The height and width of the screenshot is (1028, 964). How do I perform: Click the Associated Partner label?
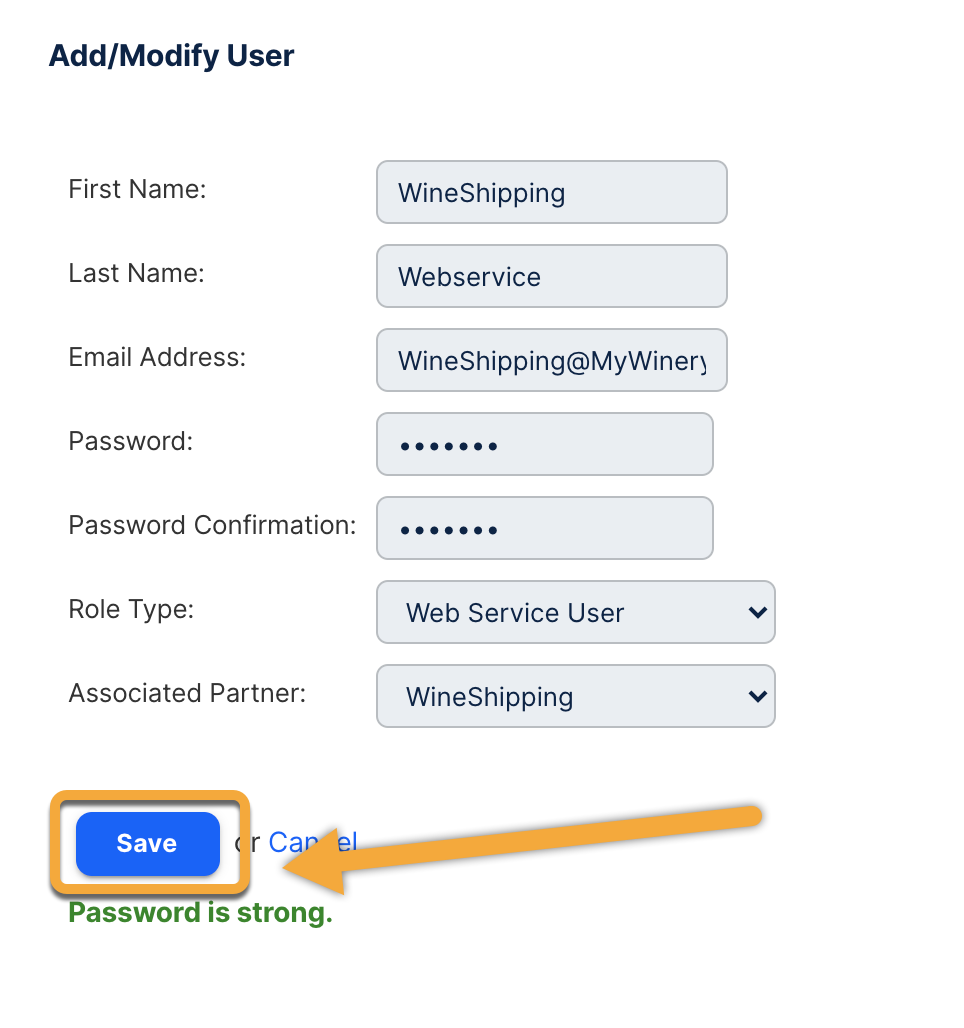(188, 692)
